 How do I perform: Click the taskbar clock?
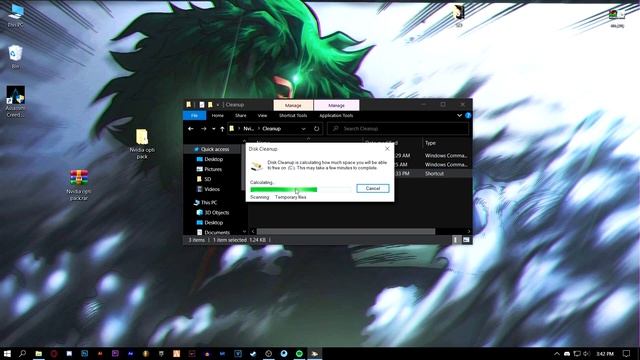click(x=605, y=353)
